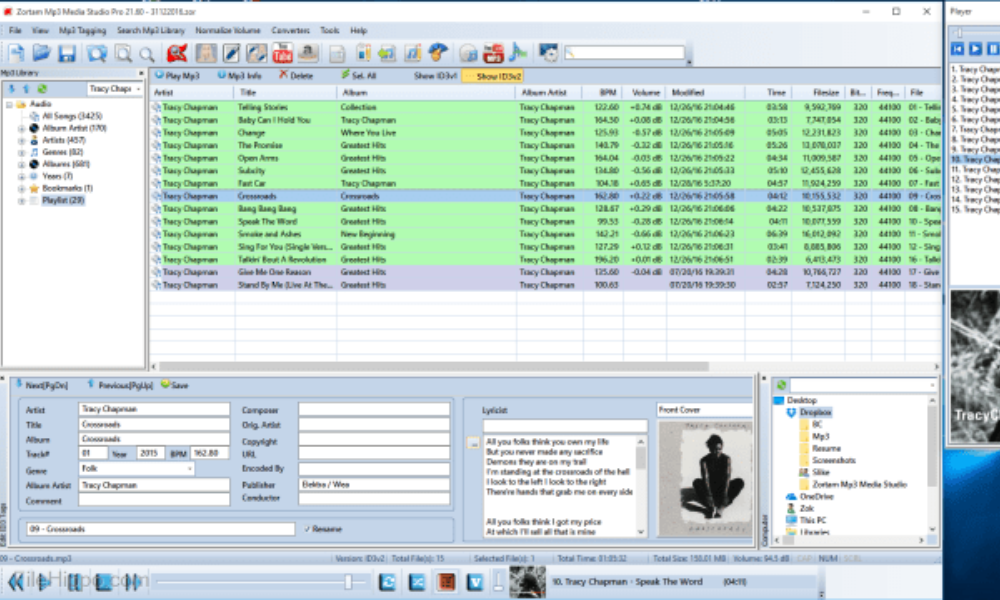This screenshot has height=600, width=1000.
Task: Select the Dropbox folder in the folder tree
Action: click(815, 413)
